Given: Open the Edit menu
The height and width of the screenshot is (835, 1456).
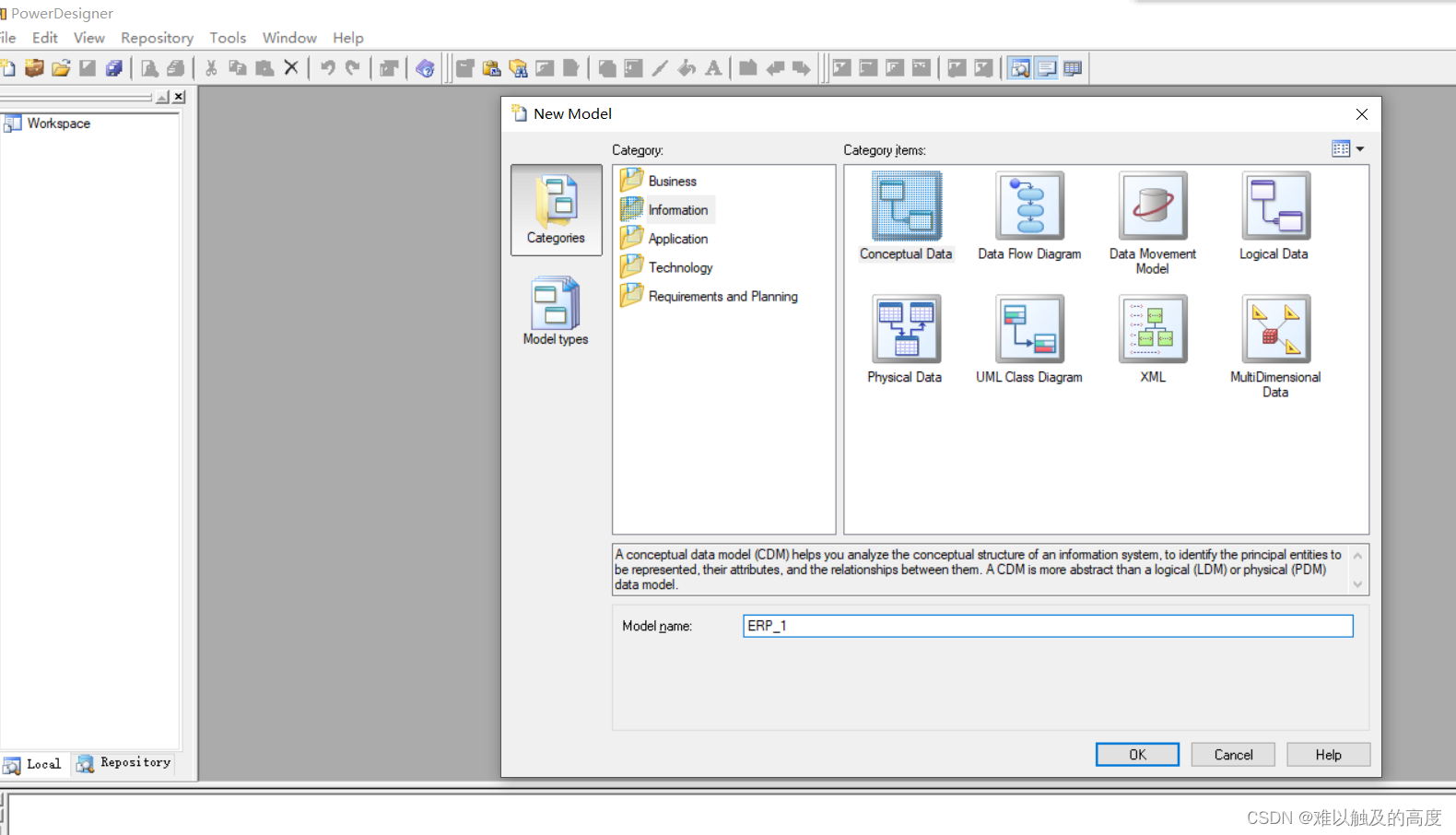Looking at the screenshot, I should [x=44, y=38].
